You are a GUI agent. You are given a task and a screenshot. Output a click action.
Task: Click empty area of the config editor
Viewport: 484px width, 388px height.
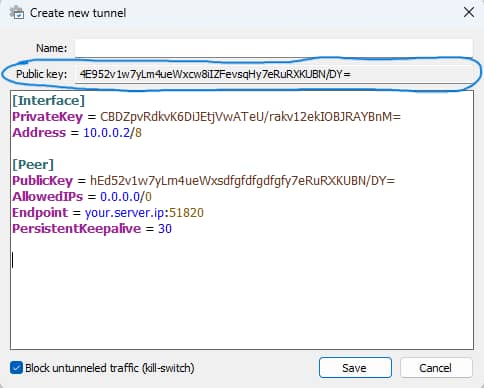click(x=242, y=300)
